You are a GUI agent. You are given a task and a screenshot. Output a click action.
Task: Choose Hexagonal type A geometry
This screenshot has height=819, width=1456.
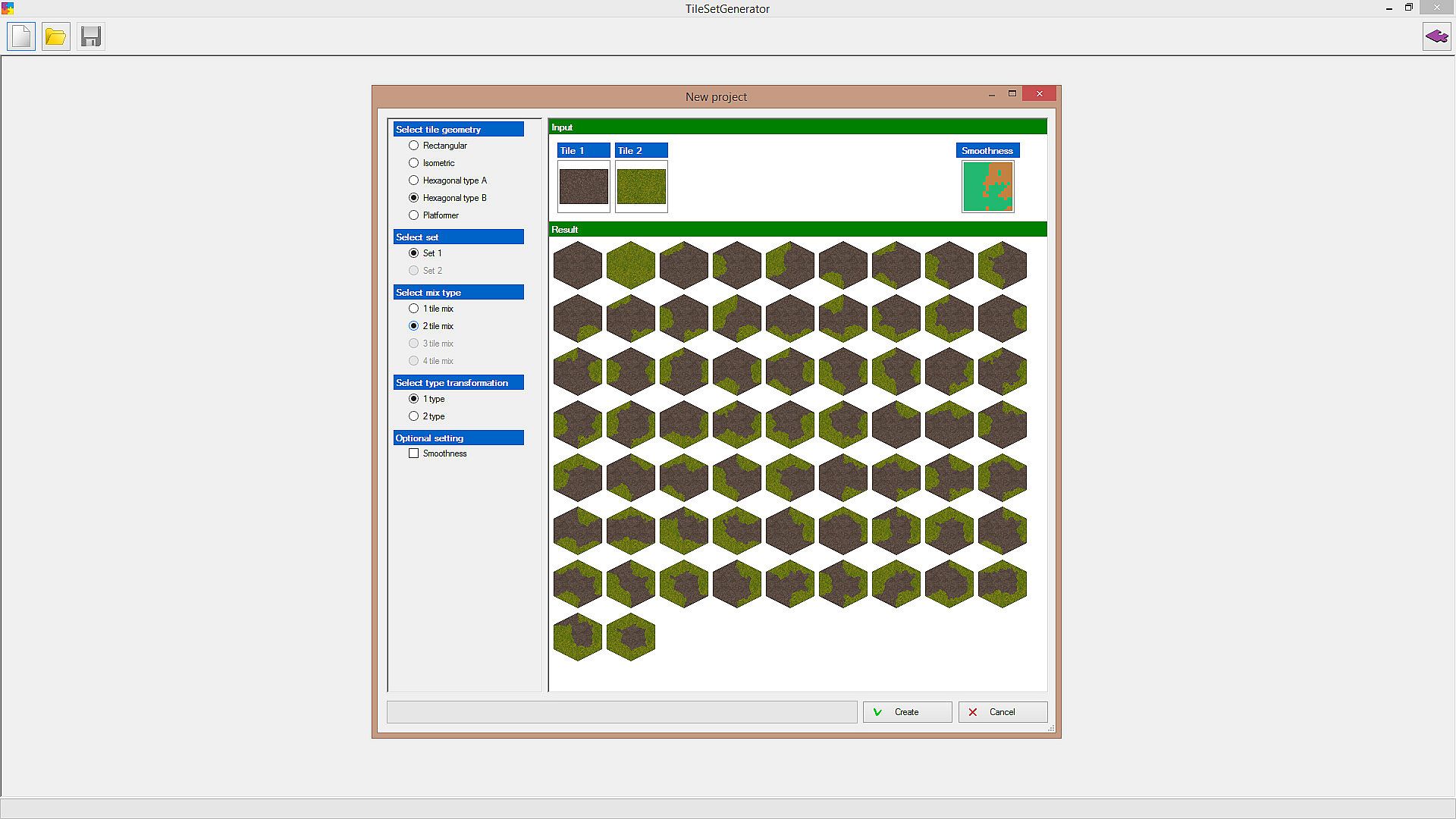coord(414,180)
